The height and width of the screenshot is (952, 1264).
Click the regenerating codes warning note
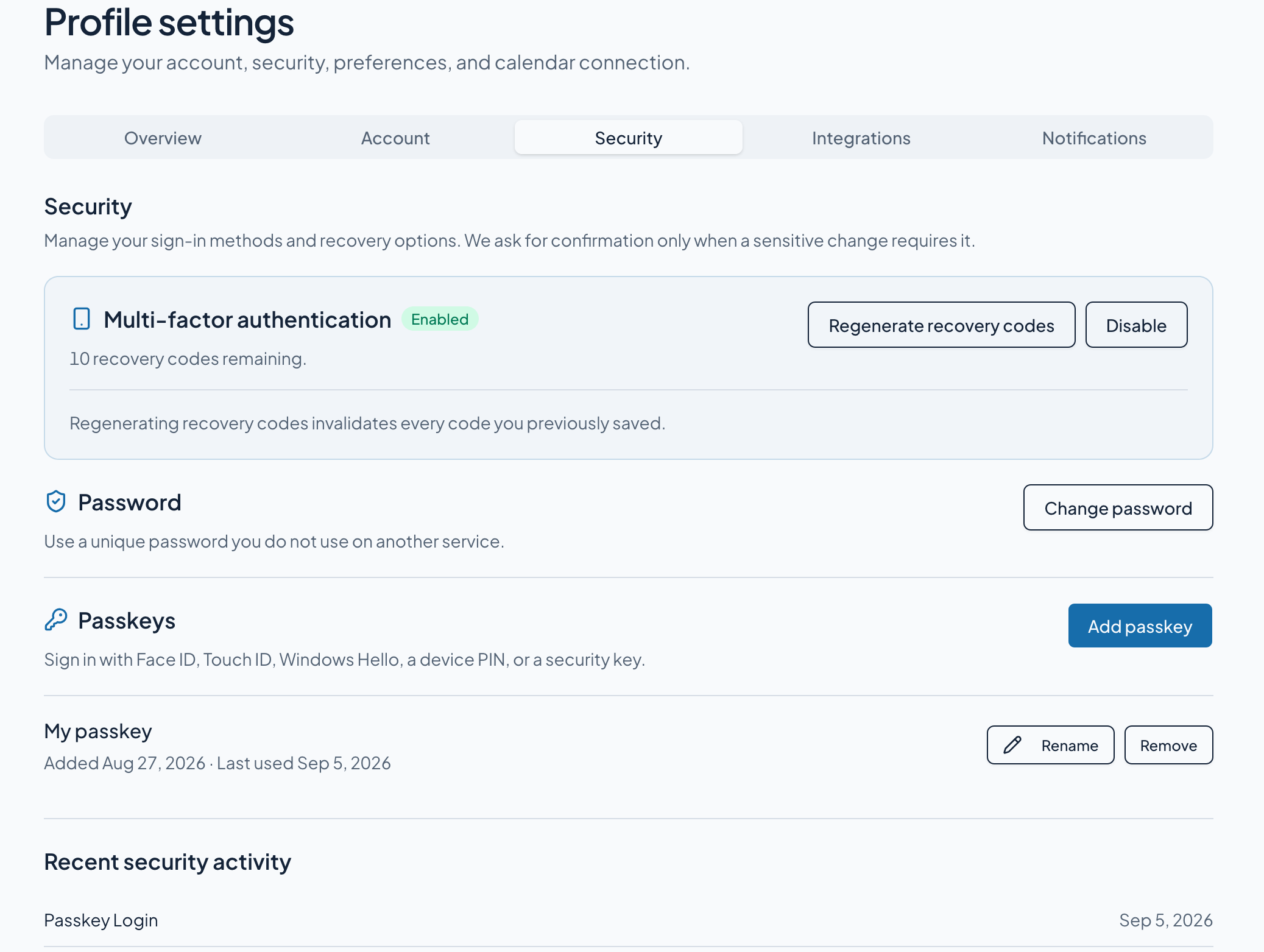click(x=367, y=423)
